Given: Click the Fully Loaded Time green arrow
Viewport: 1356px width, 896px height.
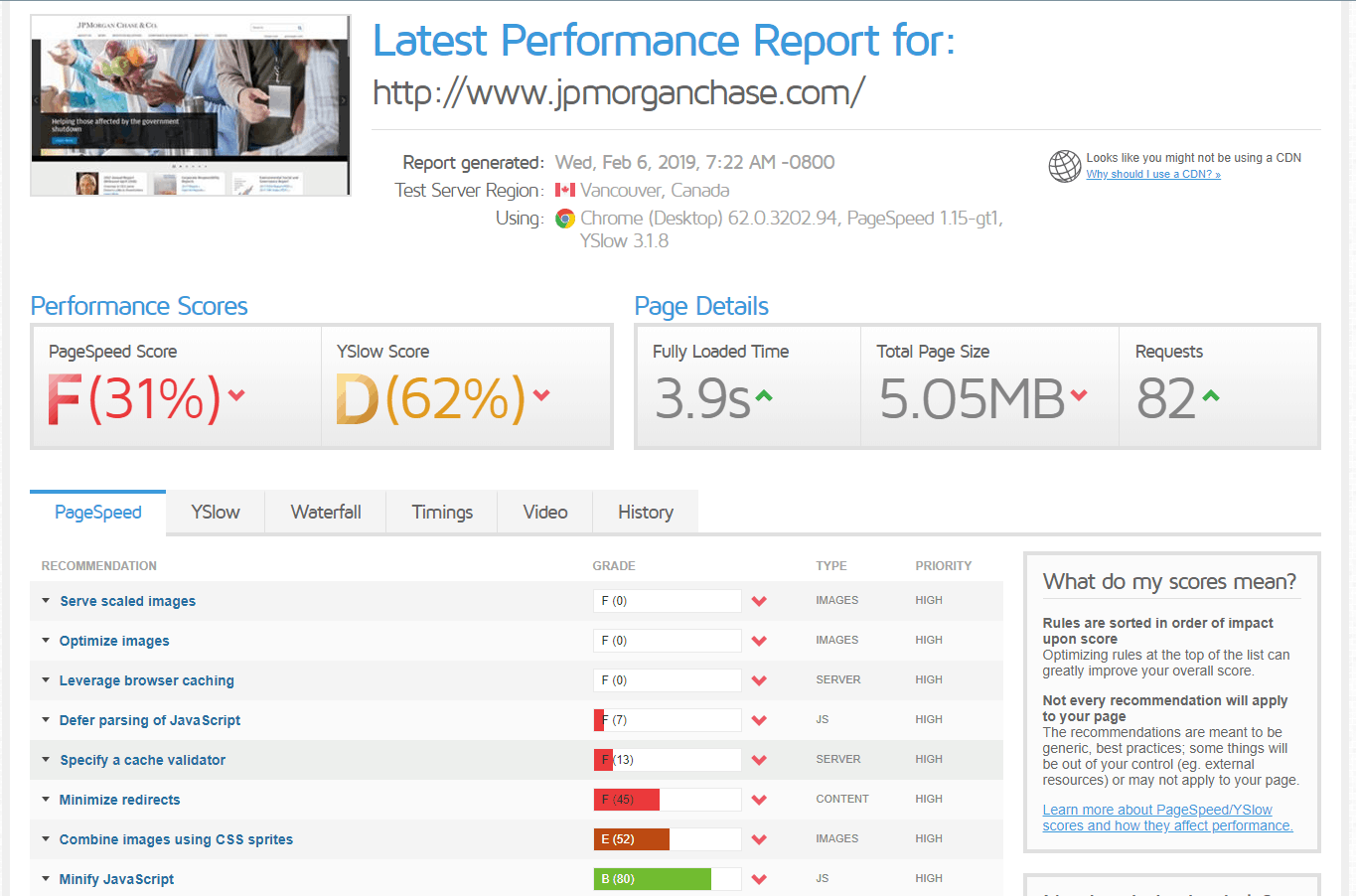Looking at the screenshot, I should (x=763, y=396).
